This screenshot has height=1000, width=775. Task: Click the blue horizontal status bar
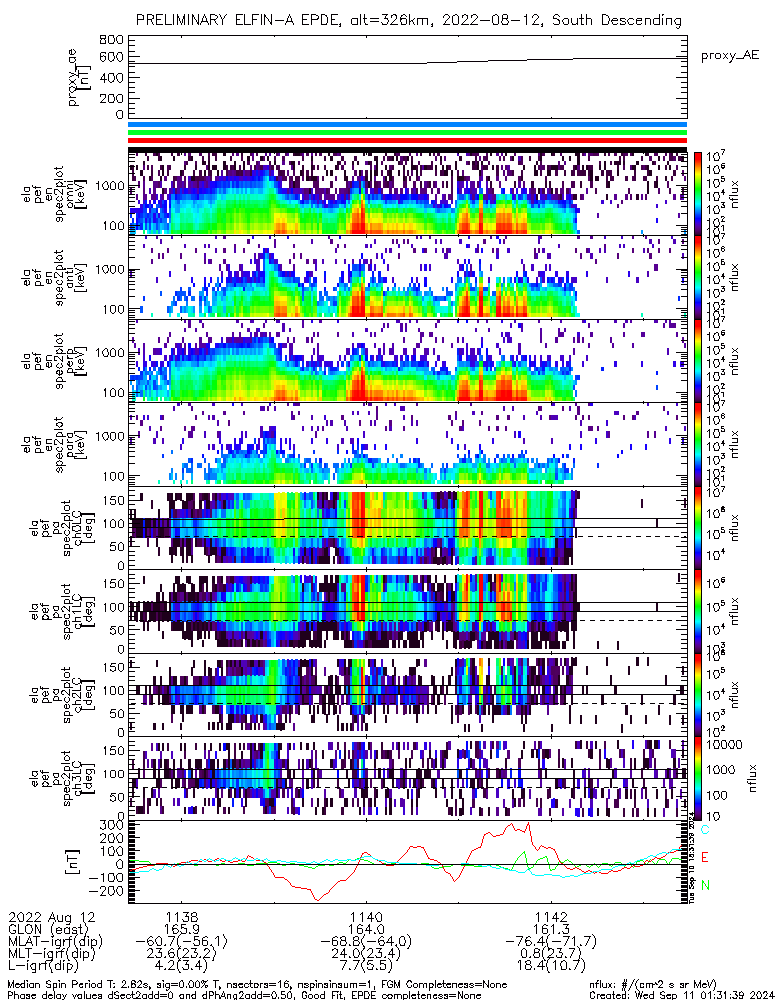[x=408, y=125]
